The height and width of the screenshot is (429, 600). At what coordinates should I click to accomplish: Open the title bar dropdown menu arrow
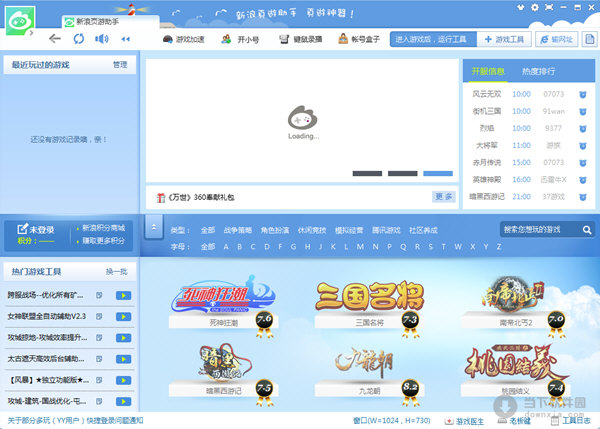pos(520,7)
